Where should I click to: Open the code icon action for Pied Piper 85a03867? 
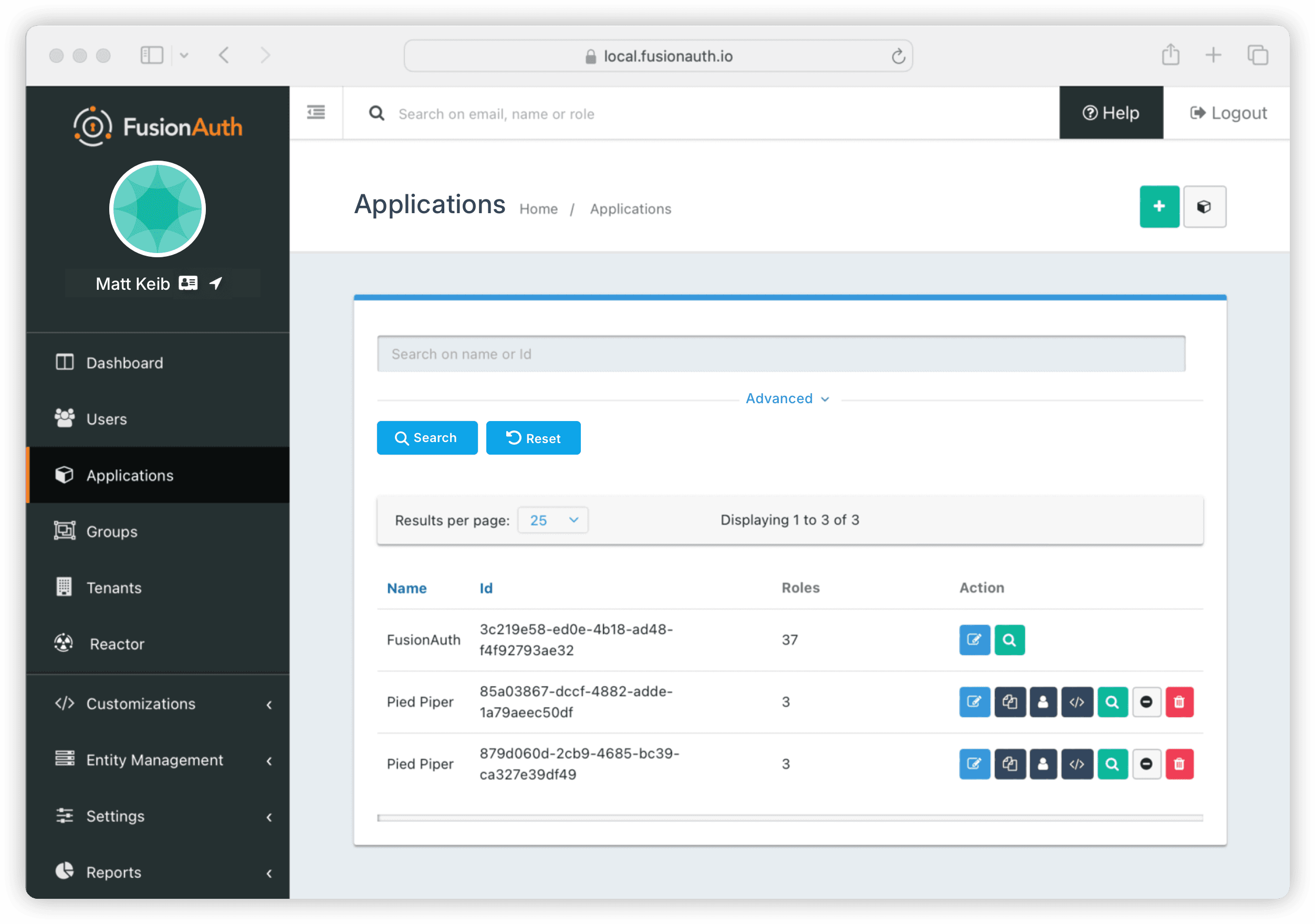coord(1077,702)
